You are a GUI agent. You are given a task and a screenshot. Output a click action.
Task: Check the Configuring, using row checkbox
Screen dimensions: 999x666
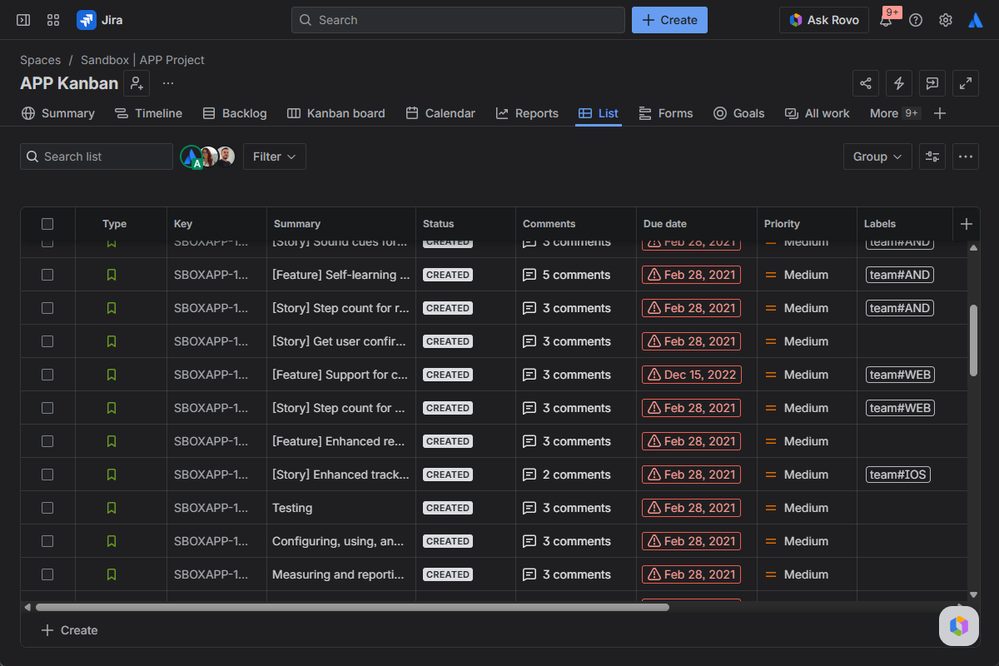tap(47, 541)
